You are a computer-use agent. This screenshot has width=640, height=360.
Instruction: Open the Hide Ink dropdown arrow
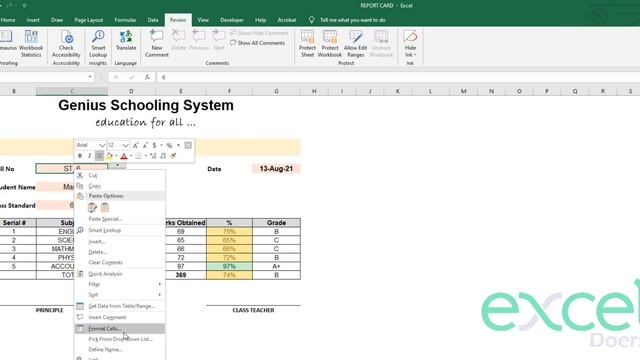point(415,55)
